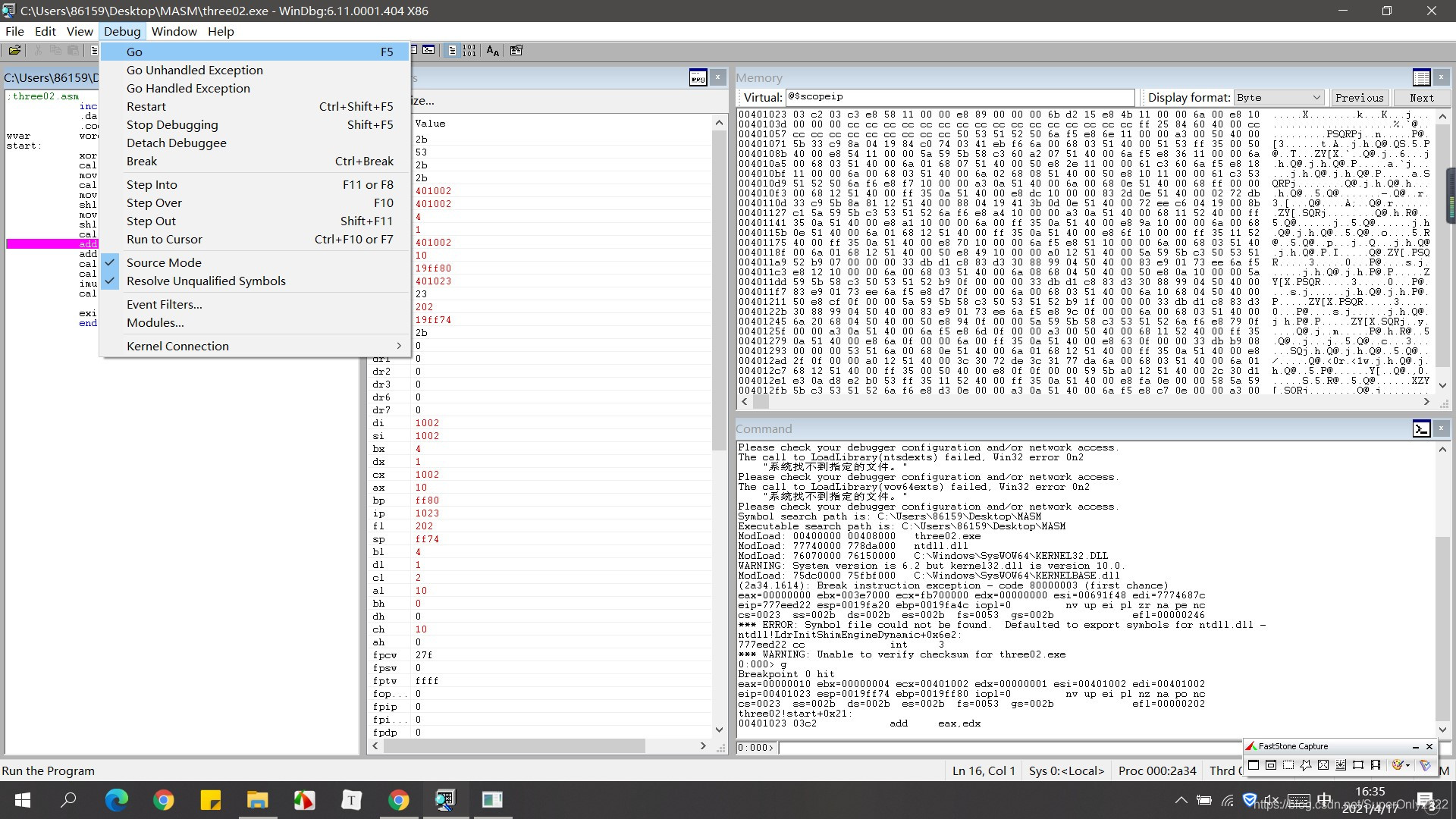Choose Go Handled Exception
This screenshot has width=1456, height=819.
tap(256, 88)
